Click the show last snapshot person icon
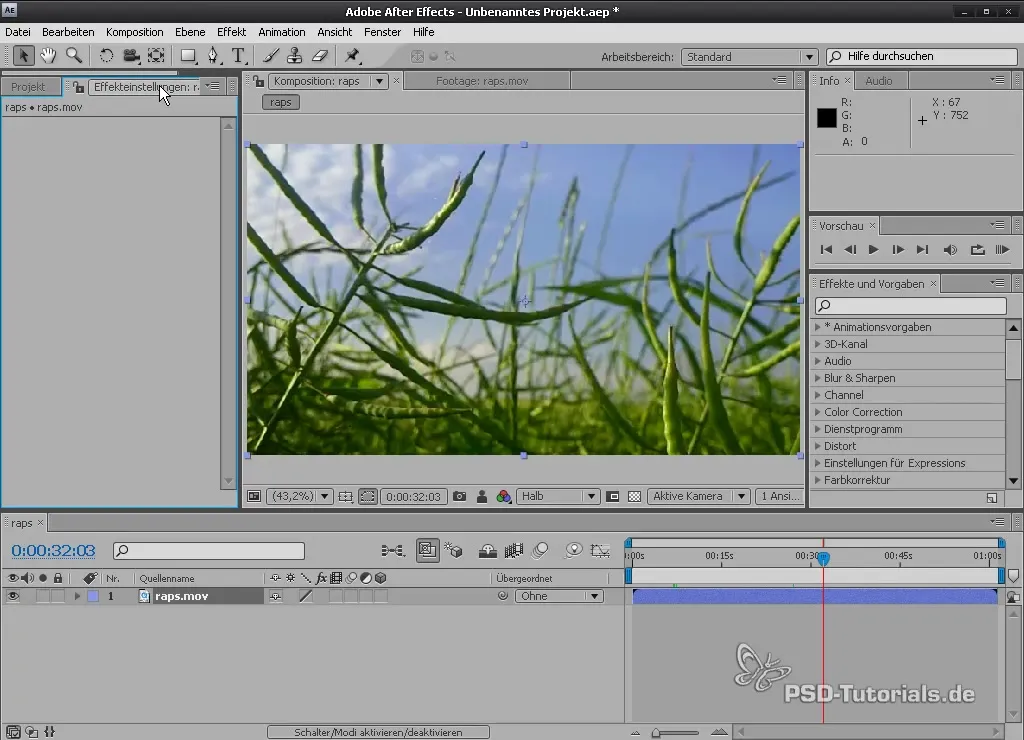Screen dimensions: 1024x740 pos(482,496)
